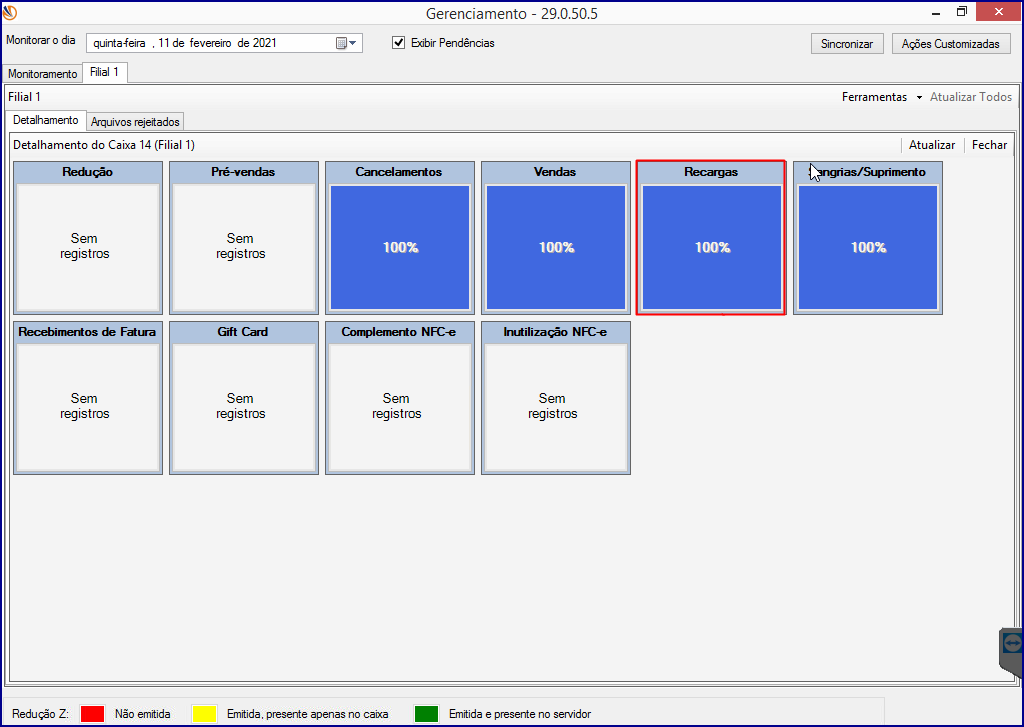1024x727 pixels.
Task: Open the Redução tile
Action: pyautogui.click(x=88, y=238)
